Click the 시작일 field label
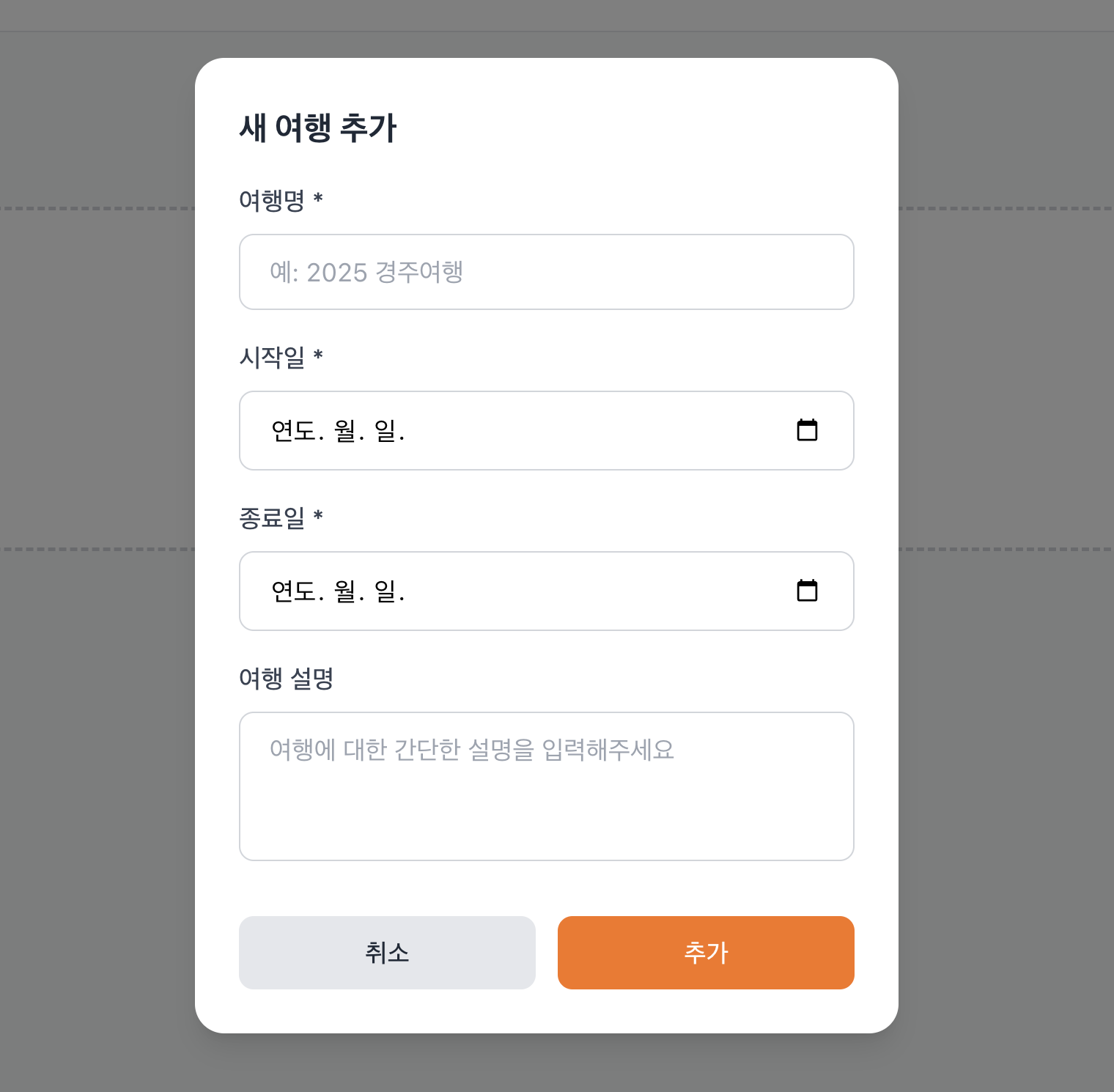Screen dimensions: 1114x1092 [x=272, y=357]
